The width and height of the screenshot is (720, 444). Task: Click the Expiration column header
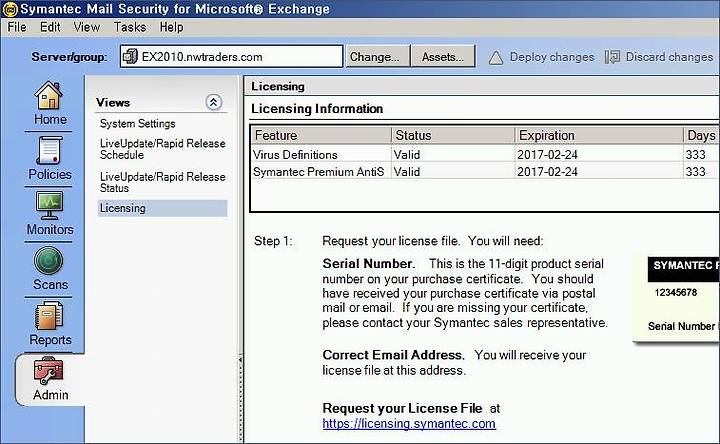point(599,135)
